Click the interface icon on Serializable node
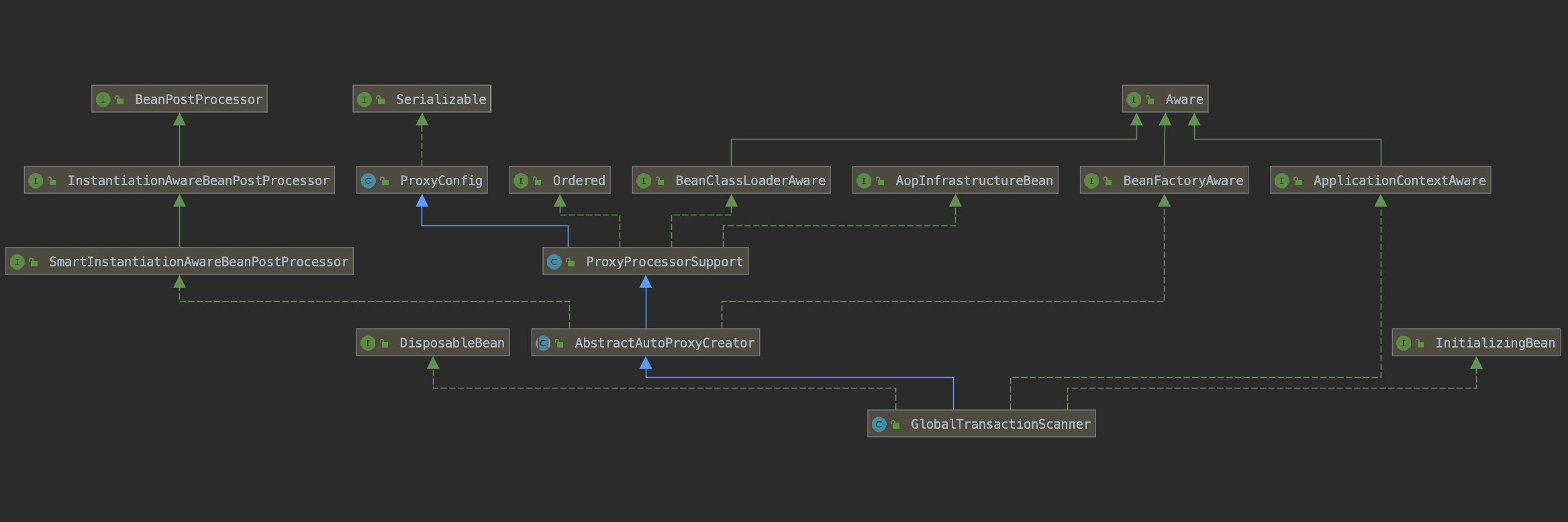1568x522 pixels. (364, 99)
